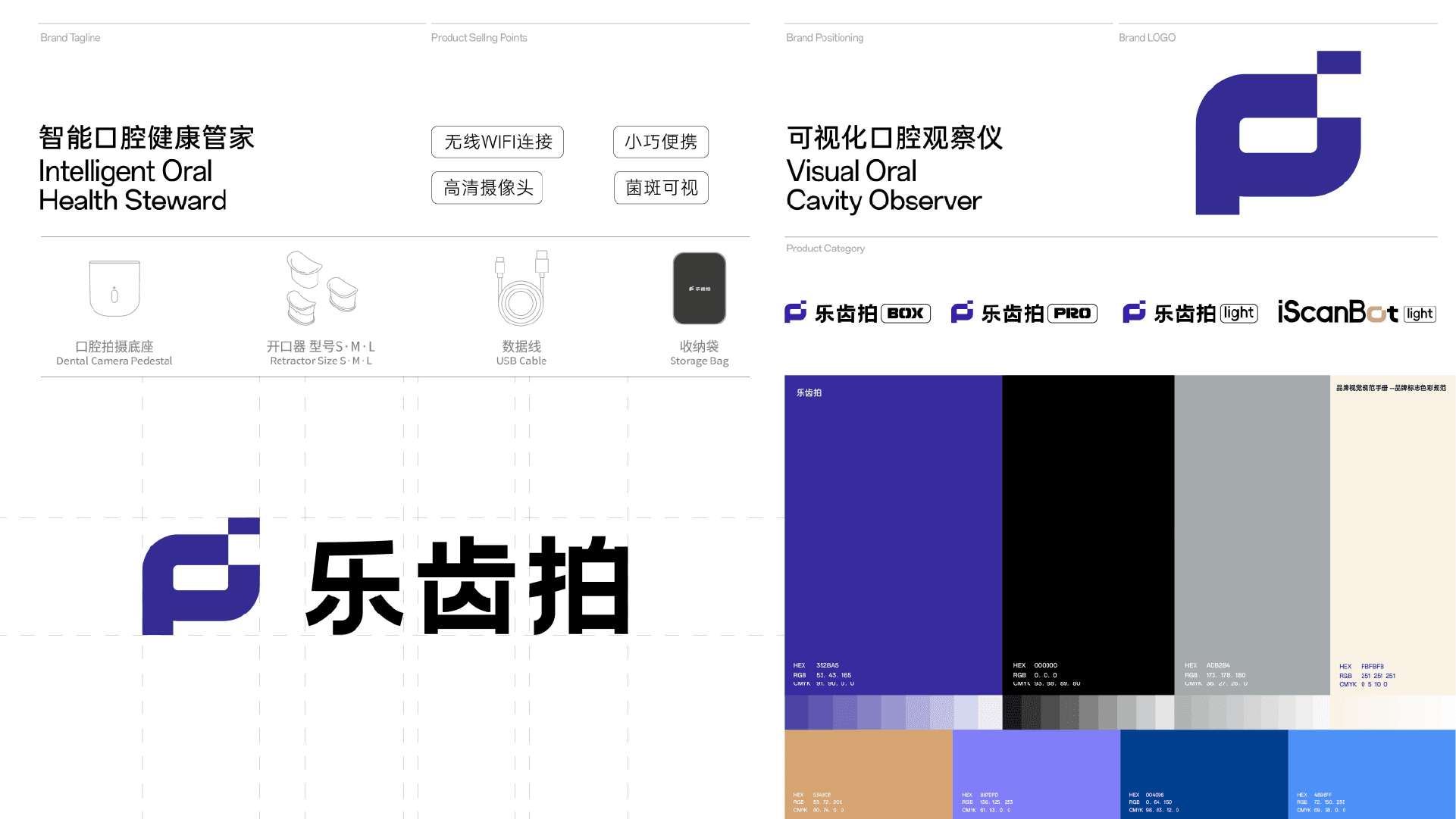The width and height of the screenshot is (1456, 819).
Task: Click the large 乐齿拍 wordmark
Action: click(x=468, y=586)
